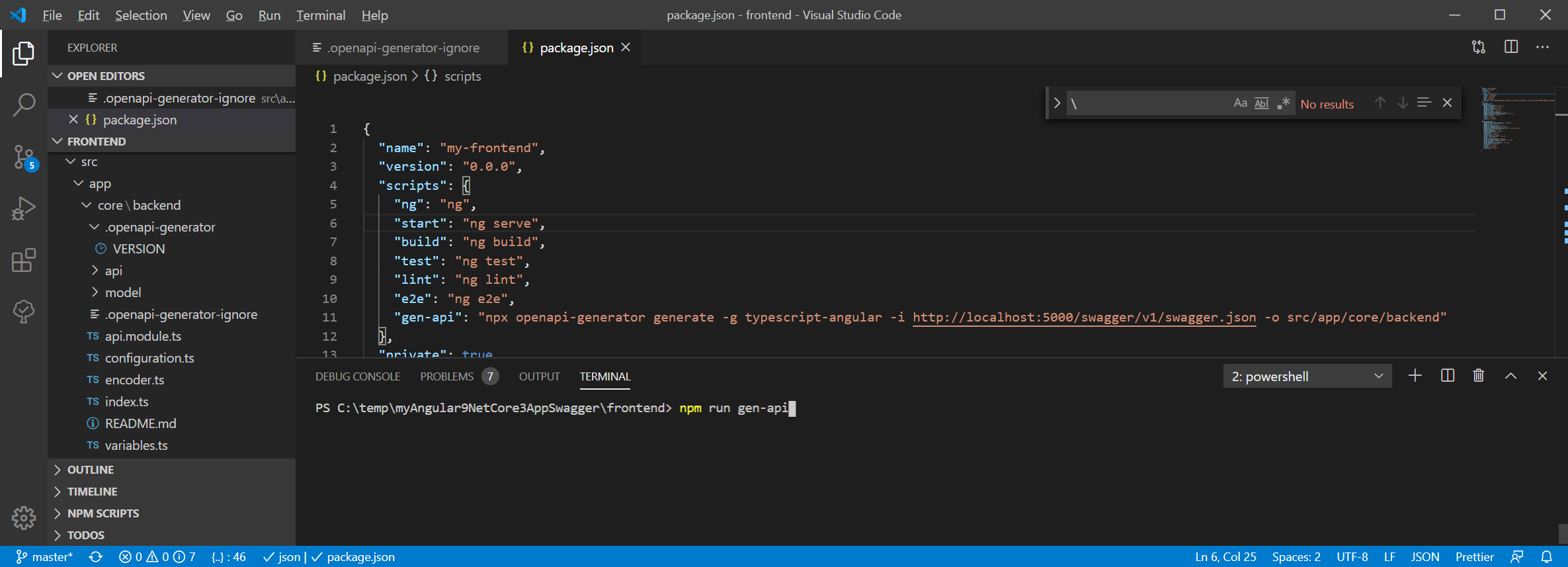The height and width of the screenshot is (567, 1568).
Task: Switch to .openapi-generator-ignore editor tab
Action: (402, 48)
